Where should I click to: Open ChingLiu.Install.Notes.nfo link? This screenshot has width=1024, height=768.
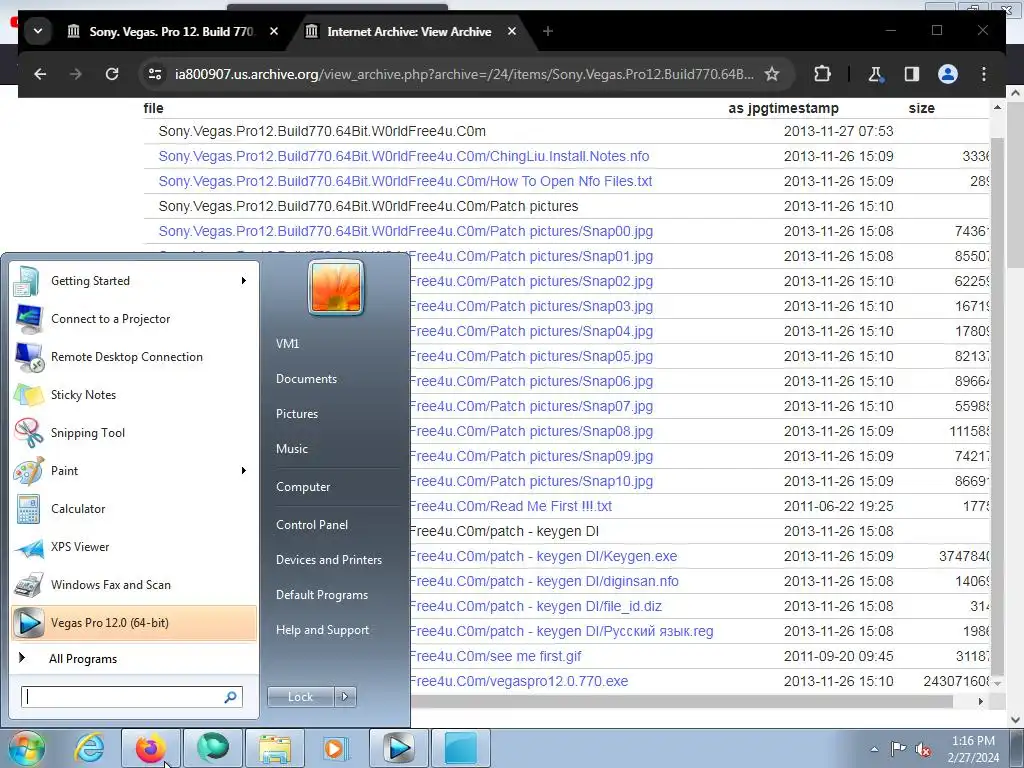404,157
